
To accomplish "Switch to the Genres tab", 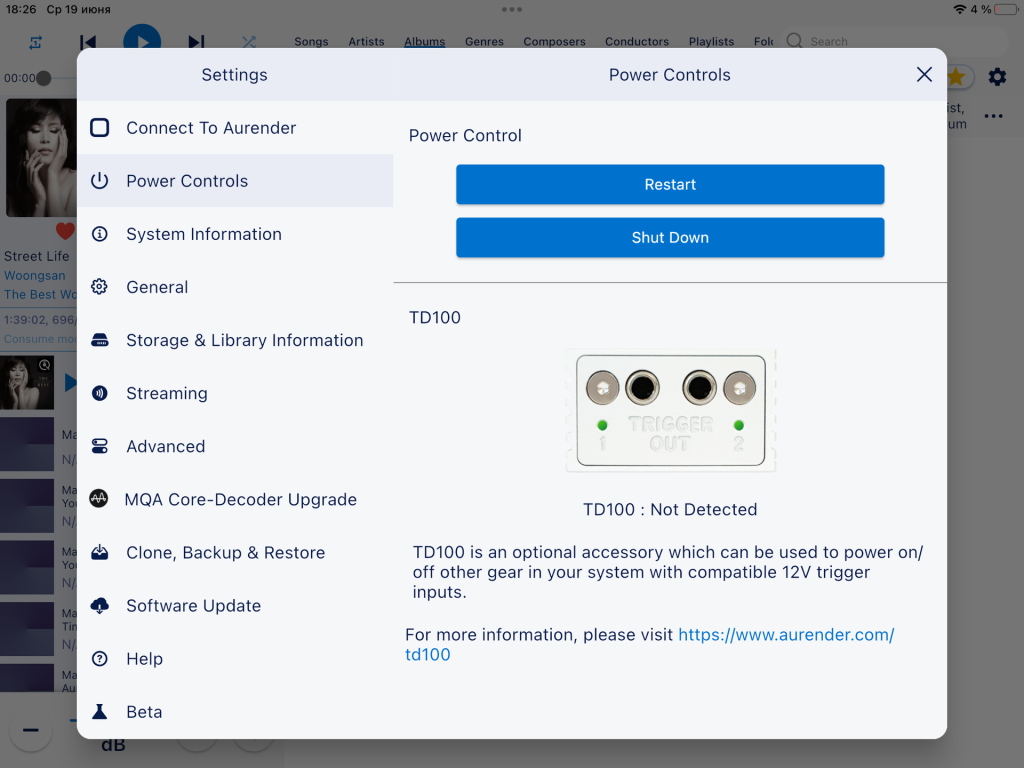I will [484, 42].
